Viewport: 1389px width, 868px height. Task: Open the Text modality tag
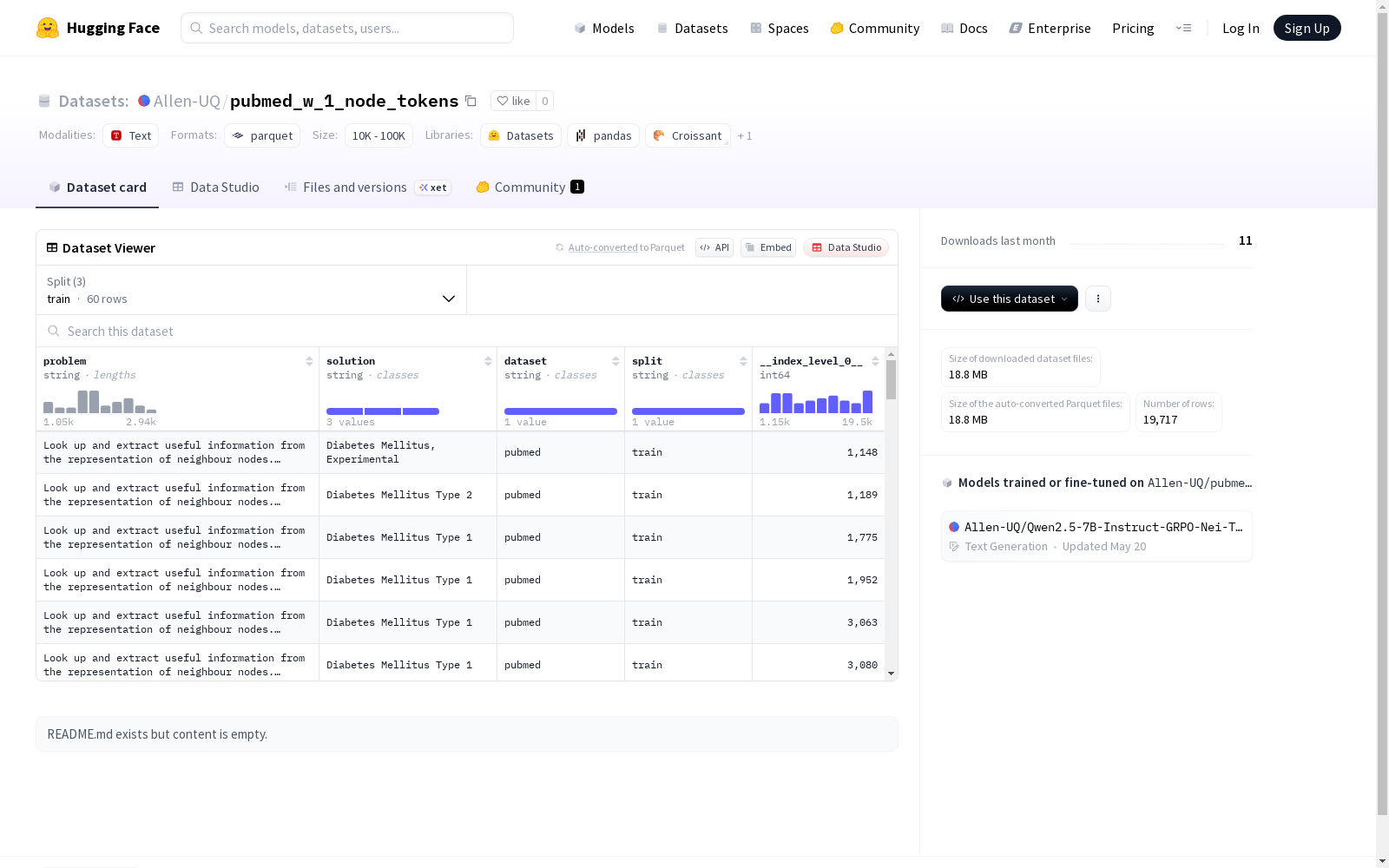131,135
